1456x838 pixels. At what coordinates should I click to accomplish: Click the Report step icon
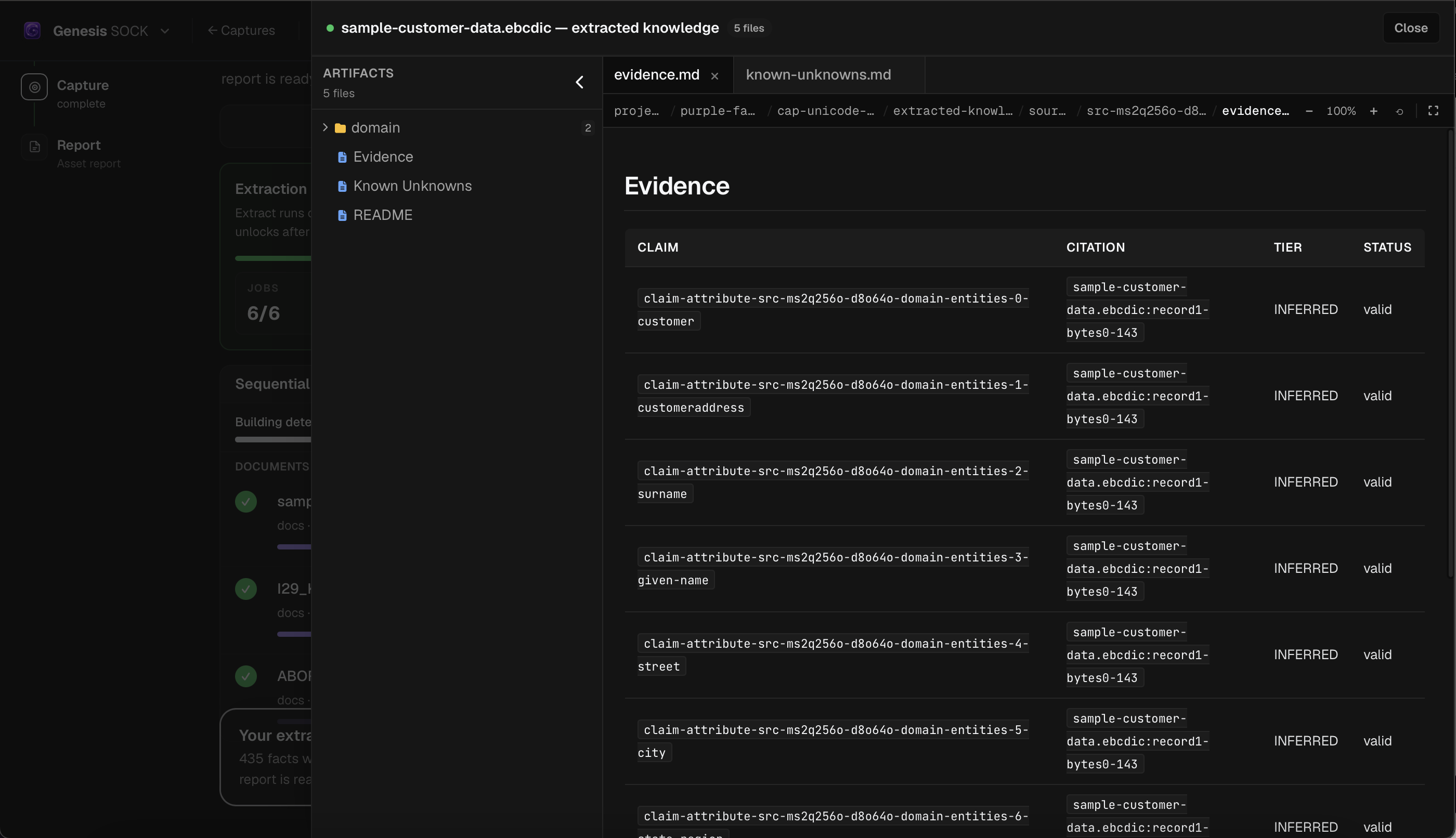[34, 147]
